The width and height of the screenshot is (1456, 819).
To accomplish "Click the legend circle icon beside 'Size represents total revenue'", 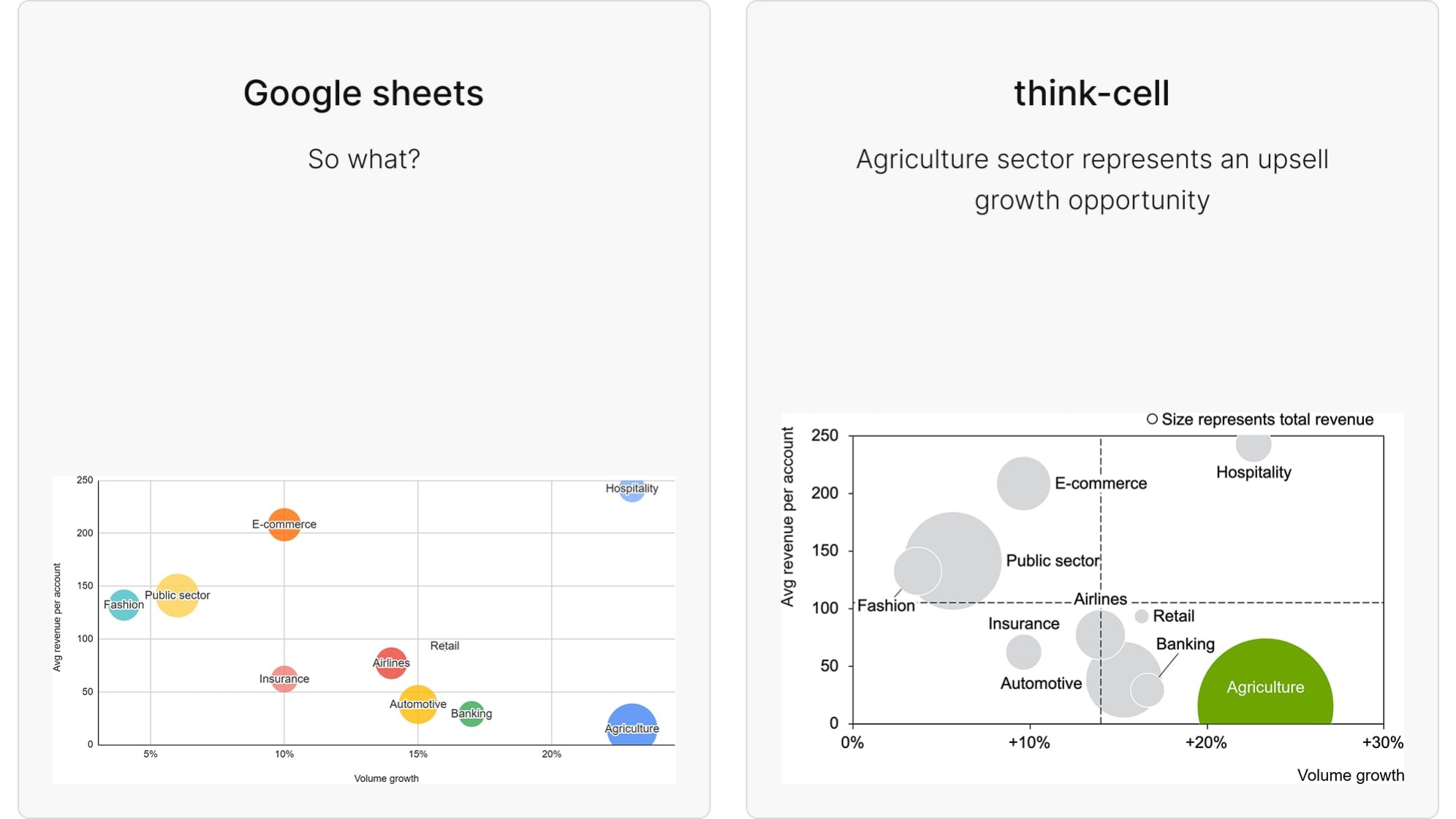I will coord(1152,419).
